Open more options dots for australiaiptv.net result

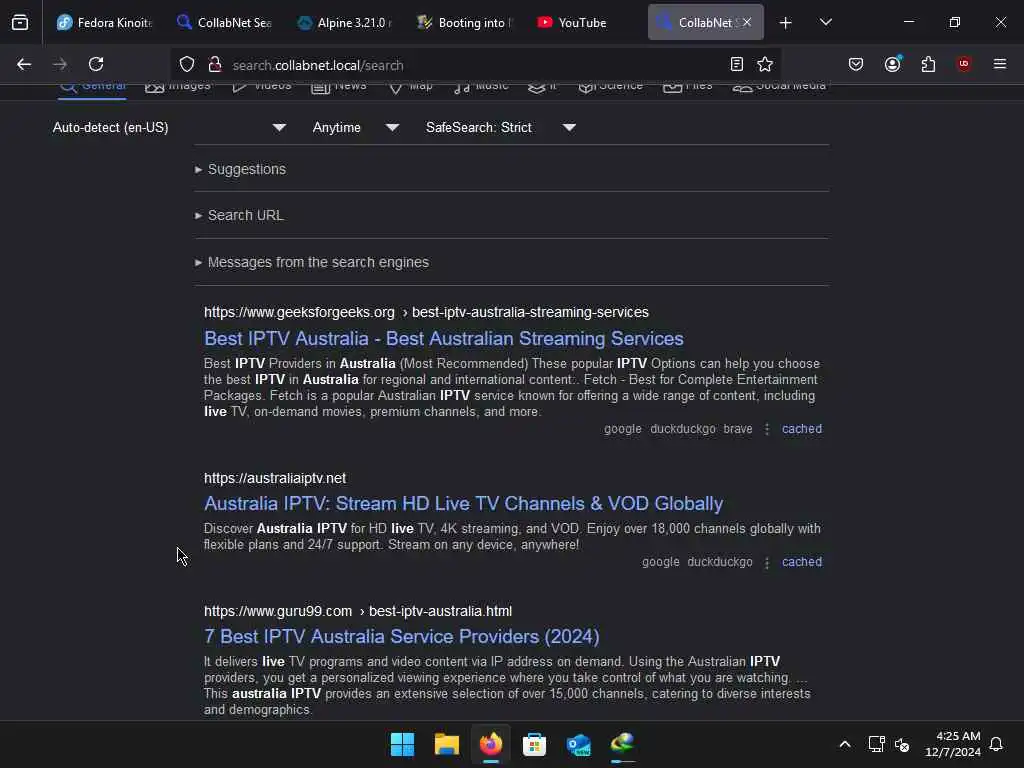click(x=767, y=562)
